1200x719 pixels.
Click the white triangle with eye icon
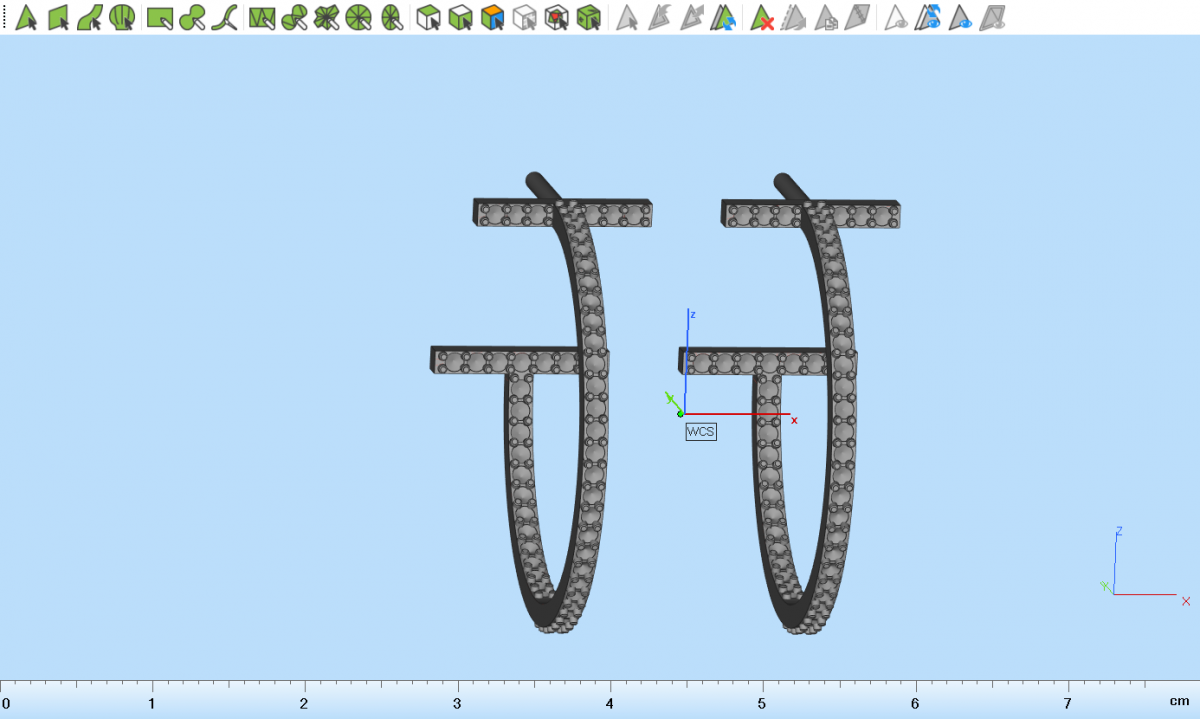click(896, 17)
